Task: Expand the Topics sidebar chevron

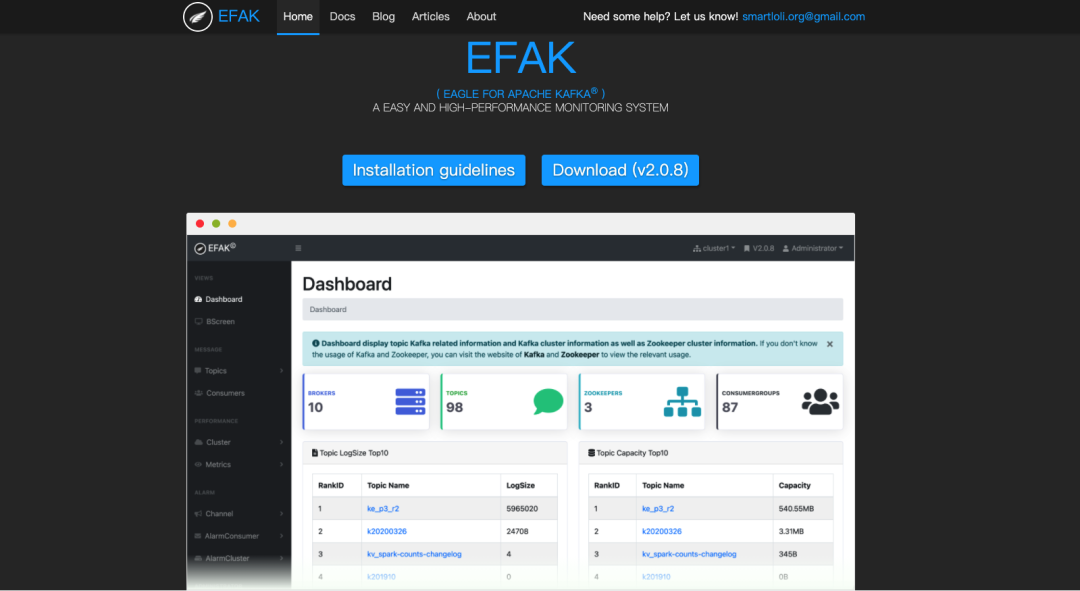Action: click(282, 371)
